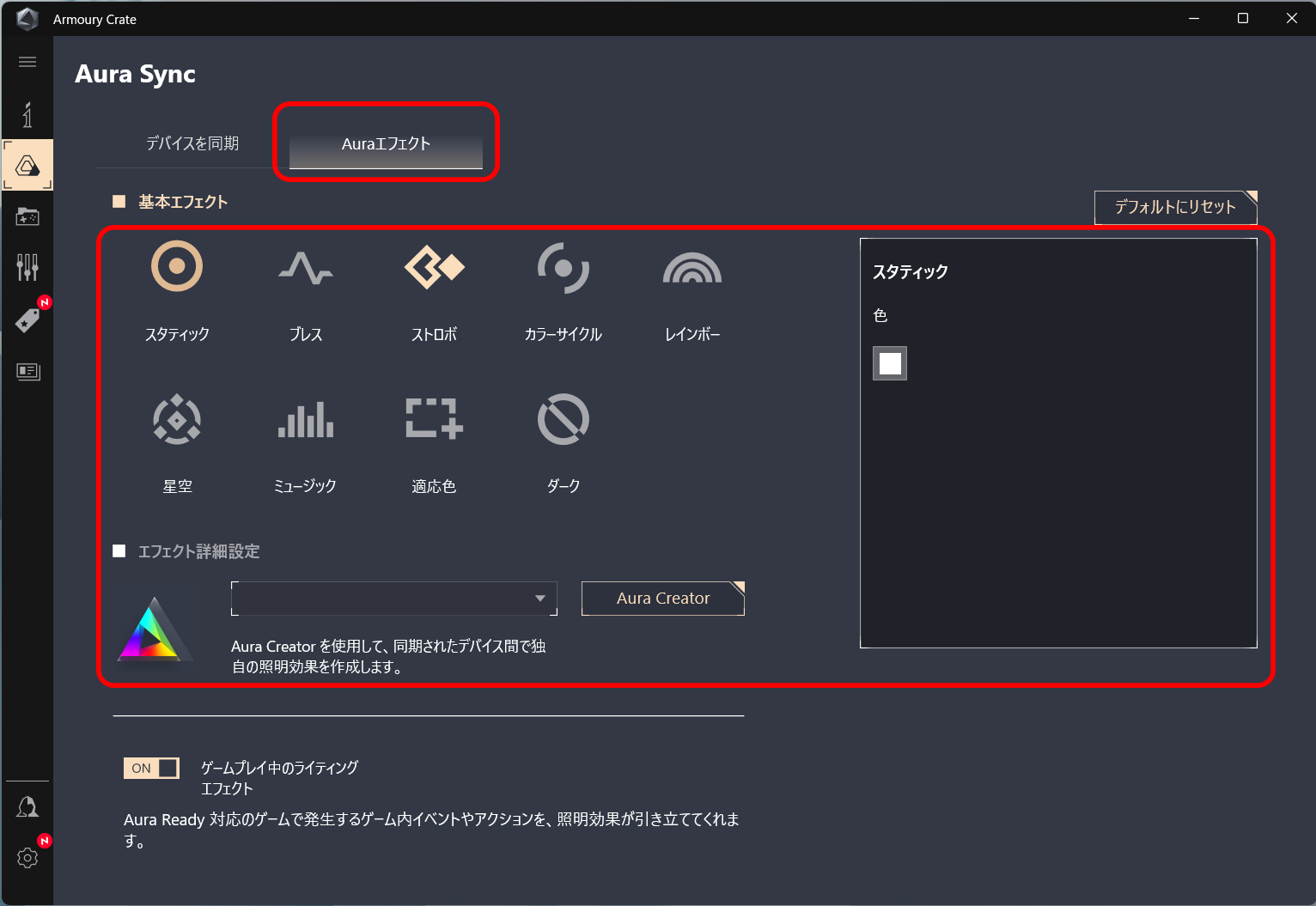Switch to the デバイスを同期 tab
Viewport: 1316px width, 906px height.
[192, 143]
